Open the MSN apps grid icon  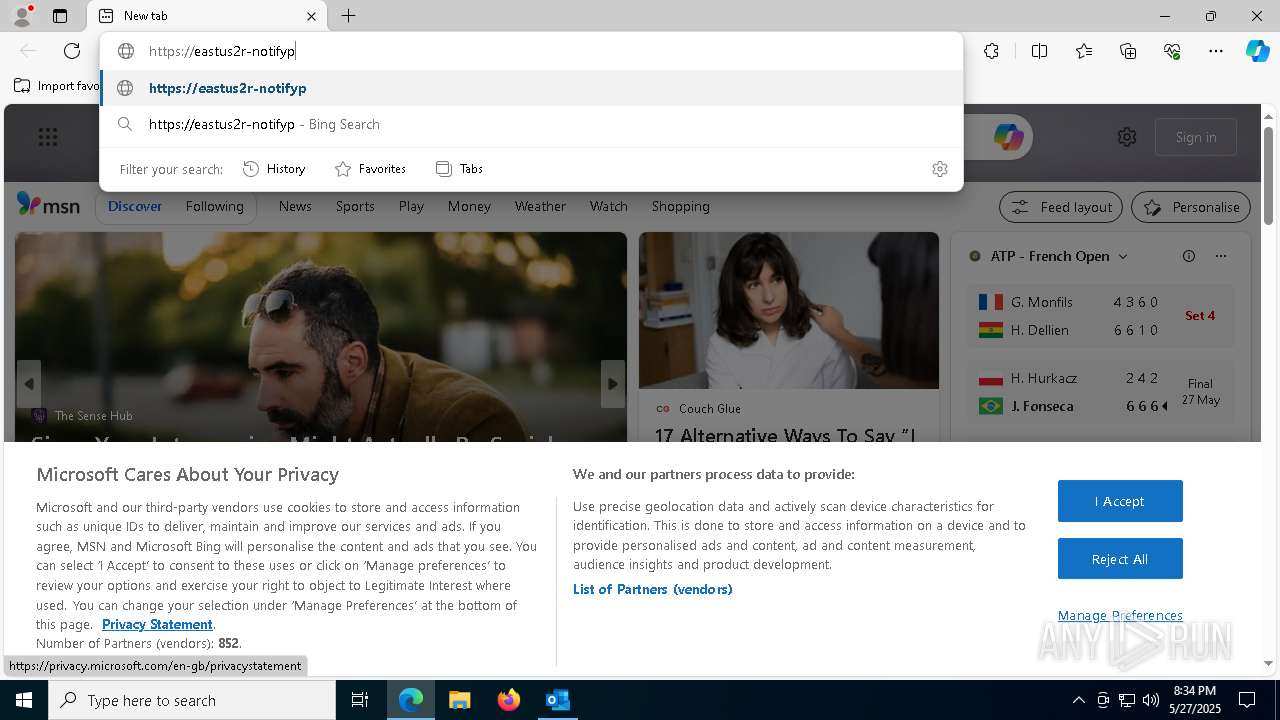[x=48, y=137]
